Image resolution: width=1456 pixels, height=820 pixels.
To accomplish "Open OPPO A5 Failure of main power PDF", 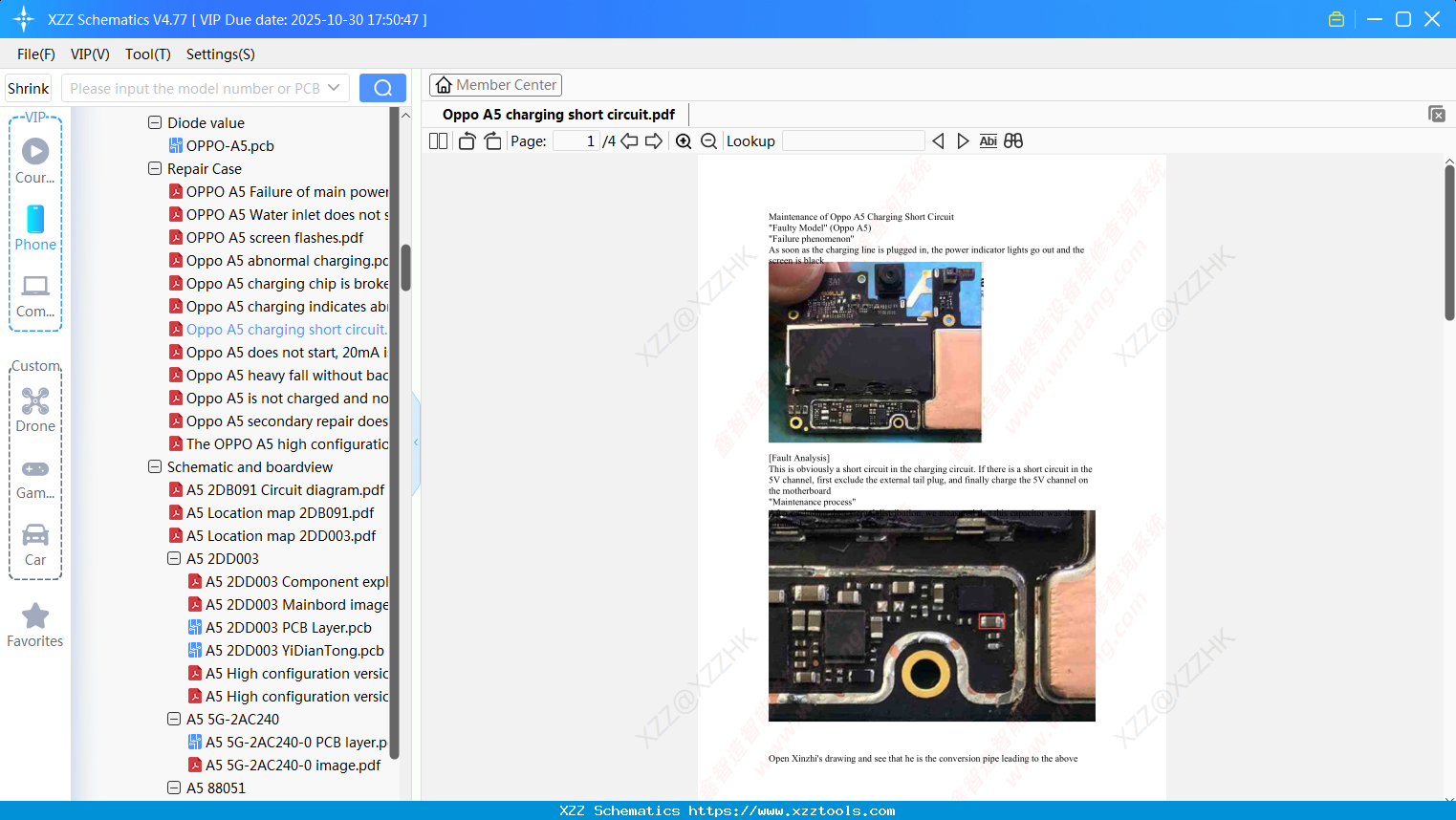I will coord(278,192).
